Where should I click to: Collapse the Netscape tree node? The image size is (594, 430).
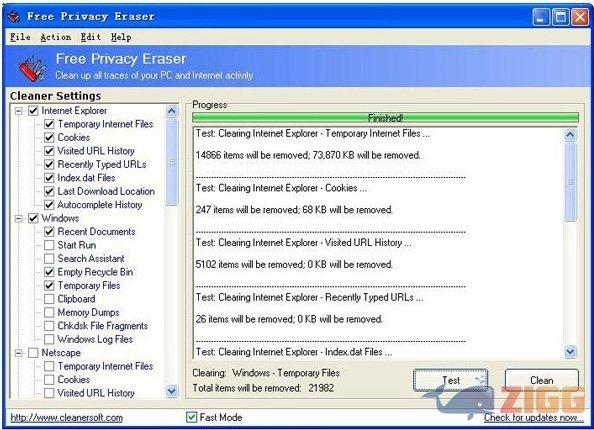(x=19, y=353)
